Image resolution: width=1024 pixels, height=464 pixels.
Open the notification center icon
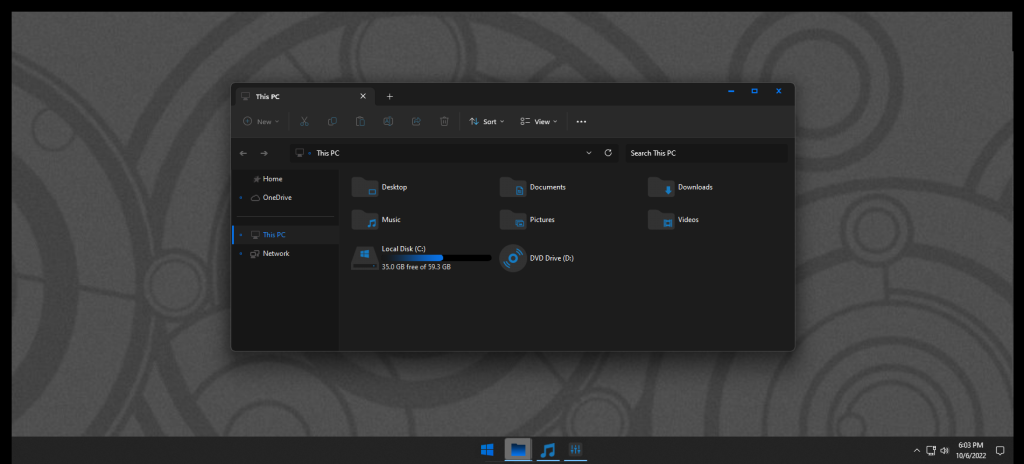[999, 450]
